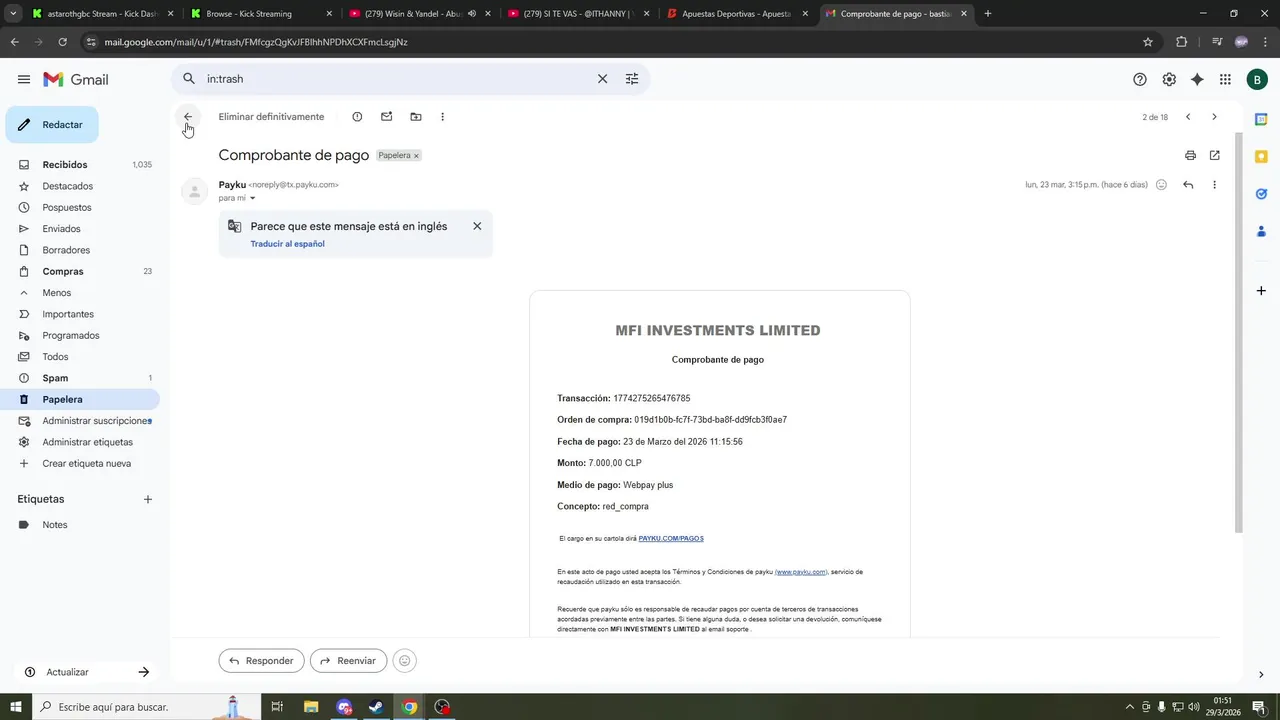
Task: Toggle the main menu hamburger
Action: point(24,79)
